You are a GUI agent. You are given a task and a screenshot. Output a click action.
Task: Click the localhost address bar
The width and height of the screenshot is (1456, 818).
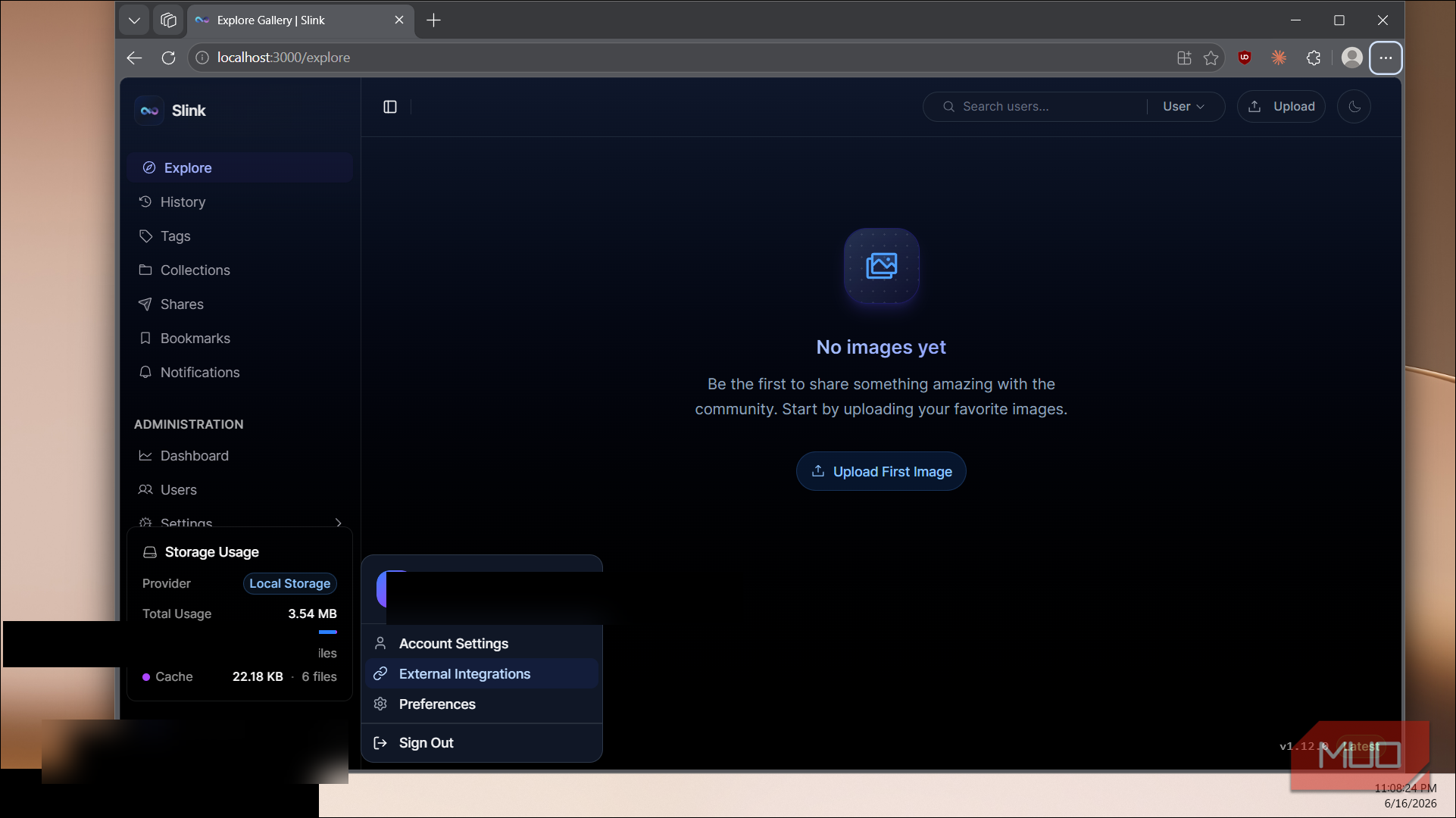pos(682,58)
